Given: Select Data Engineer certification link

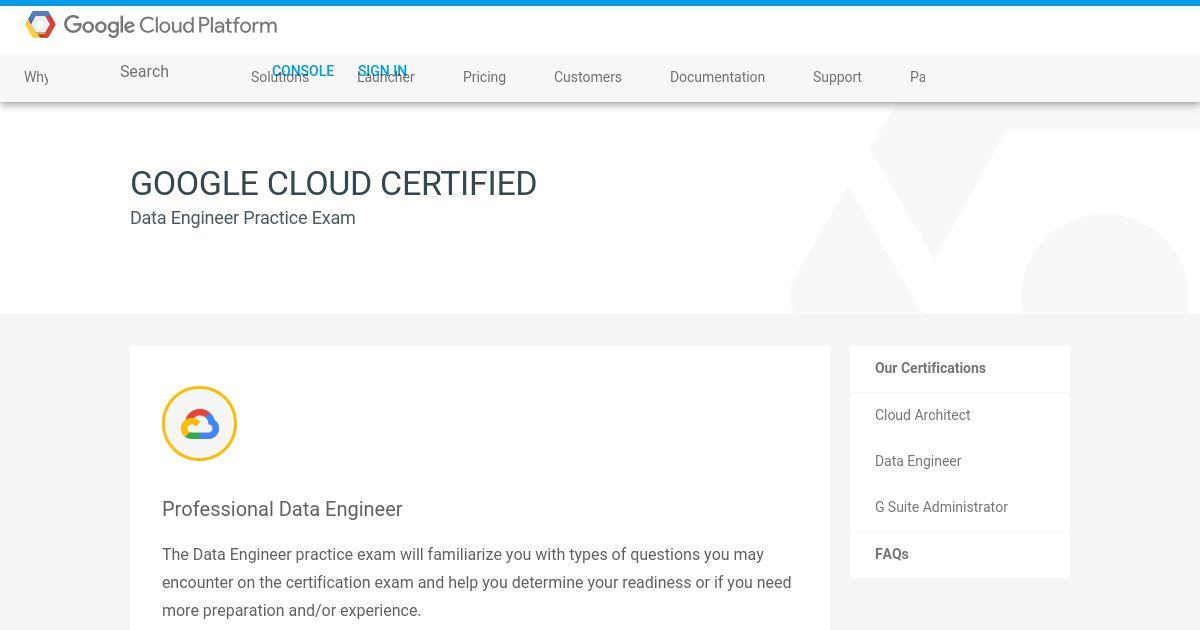Looking at the screenshot, I should pos(918,461).
